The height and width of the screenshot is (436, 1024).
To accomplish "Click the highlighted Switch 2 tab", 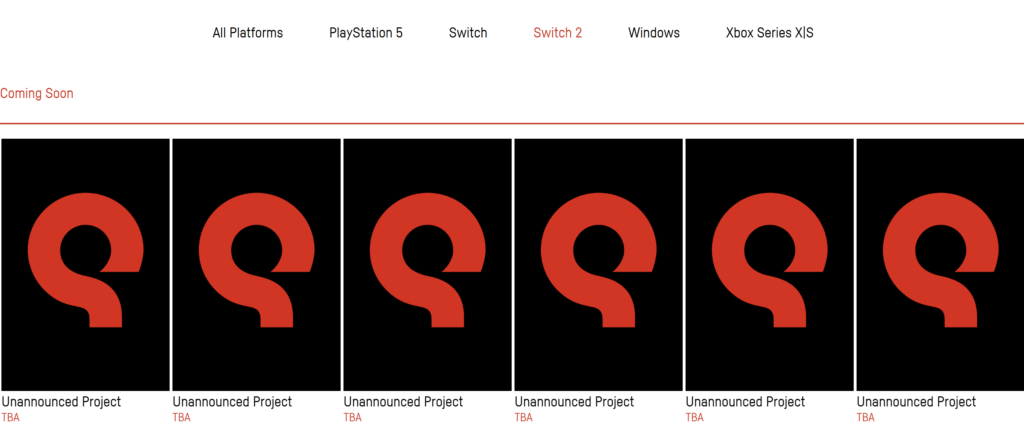I will (557, 33).
